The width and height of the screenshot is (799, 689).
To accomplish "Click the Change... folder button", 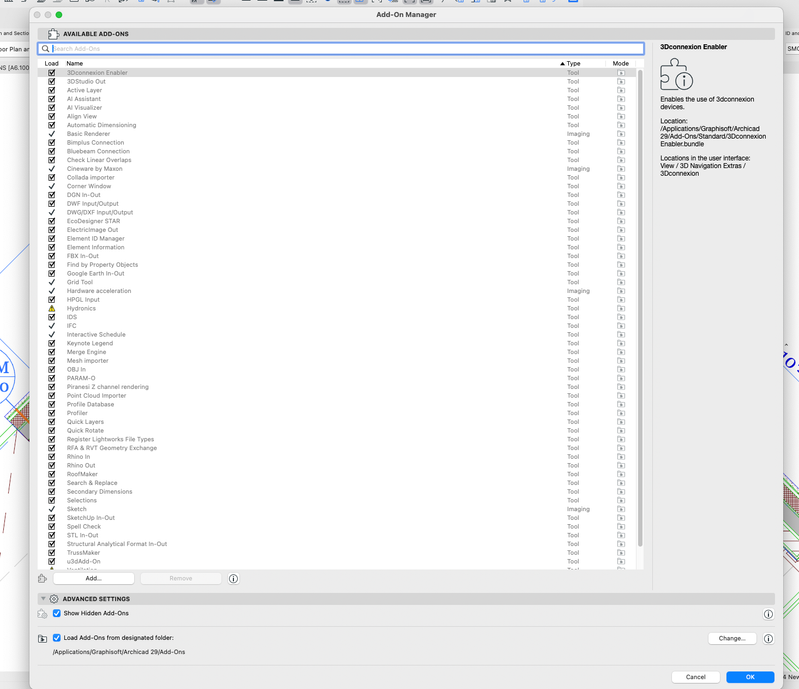I will (x=732, y=639).
